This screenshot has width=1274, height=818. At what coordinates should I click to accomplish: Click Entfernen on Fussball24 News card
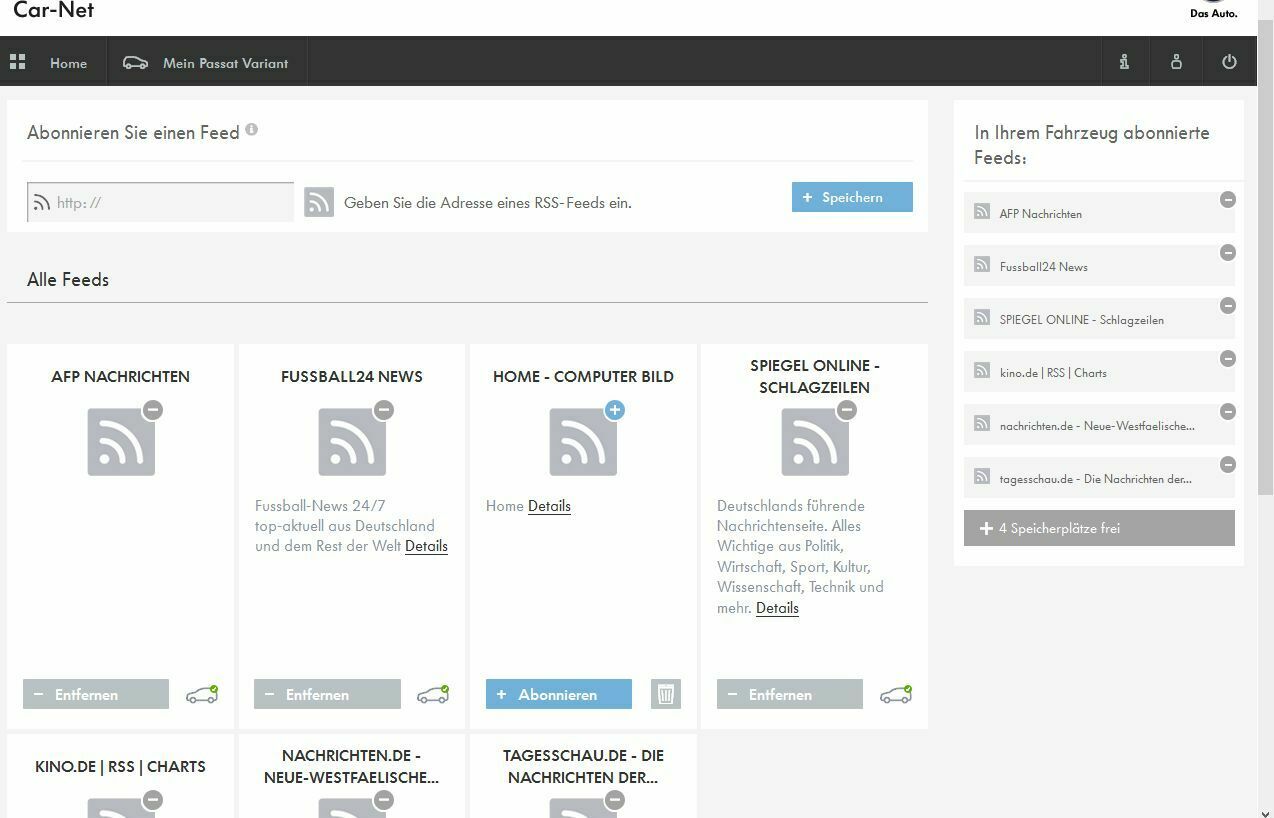(327, 694)
